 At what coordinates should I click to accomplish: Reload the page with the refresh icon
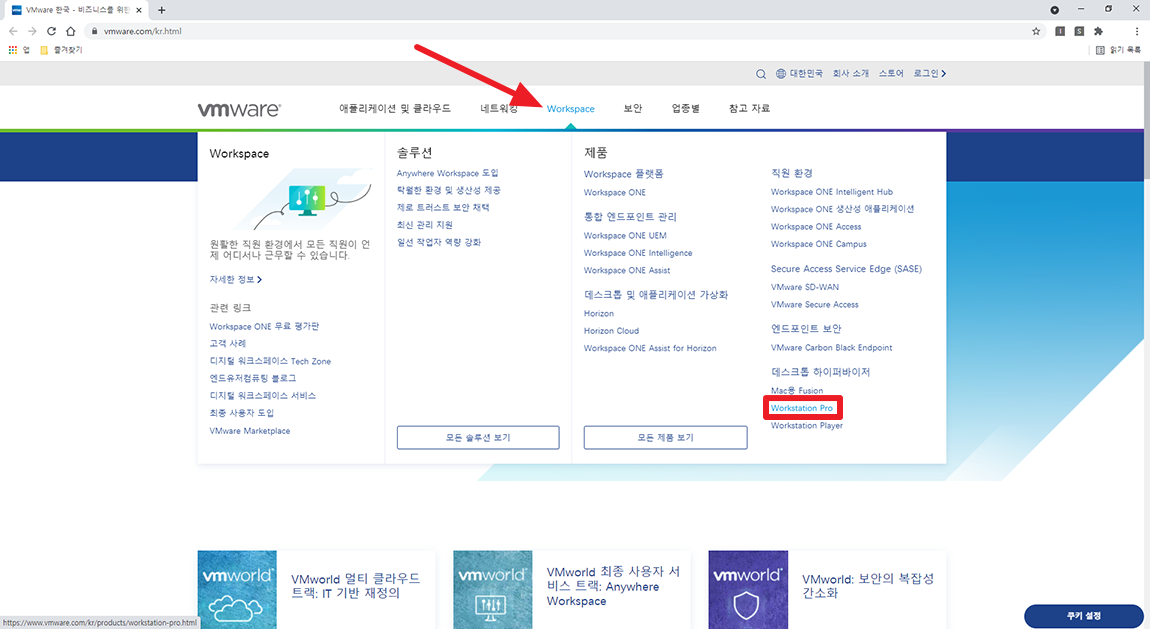[51, 31]
